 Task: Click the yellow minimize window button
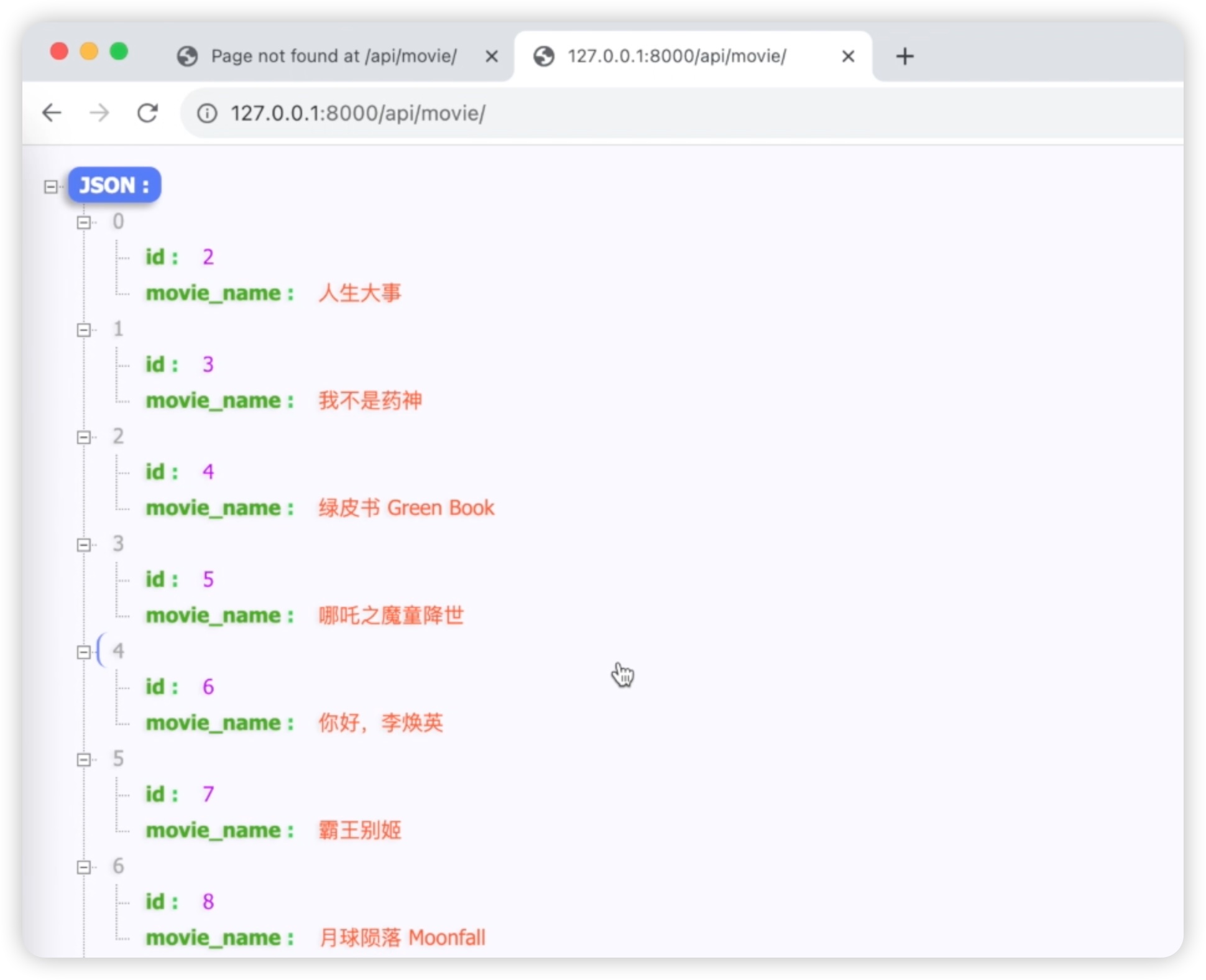point(89,51)
